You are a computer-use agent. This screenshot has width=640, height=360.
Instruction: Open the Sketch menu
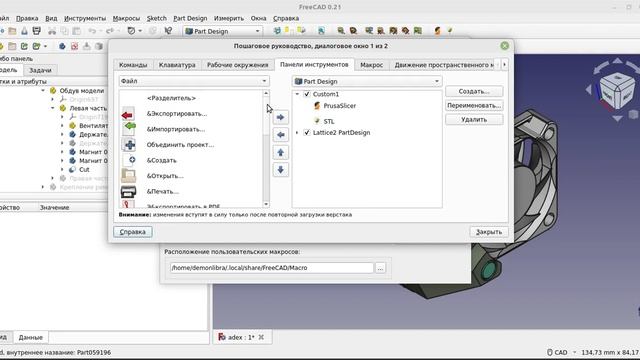157,18
